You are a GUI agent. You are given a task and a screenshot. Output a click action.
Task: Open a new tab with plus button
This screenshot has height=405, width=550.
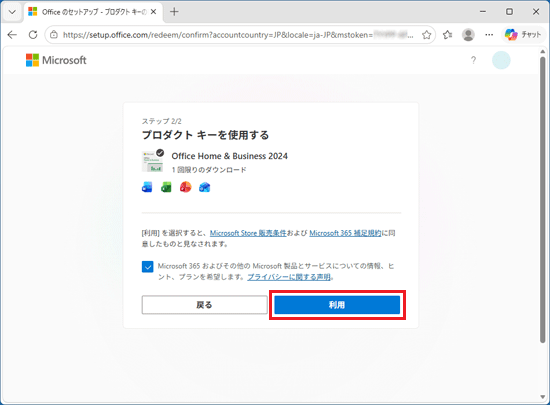click(174, 12)
